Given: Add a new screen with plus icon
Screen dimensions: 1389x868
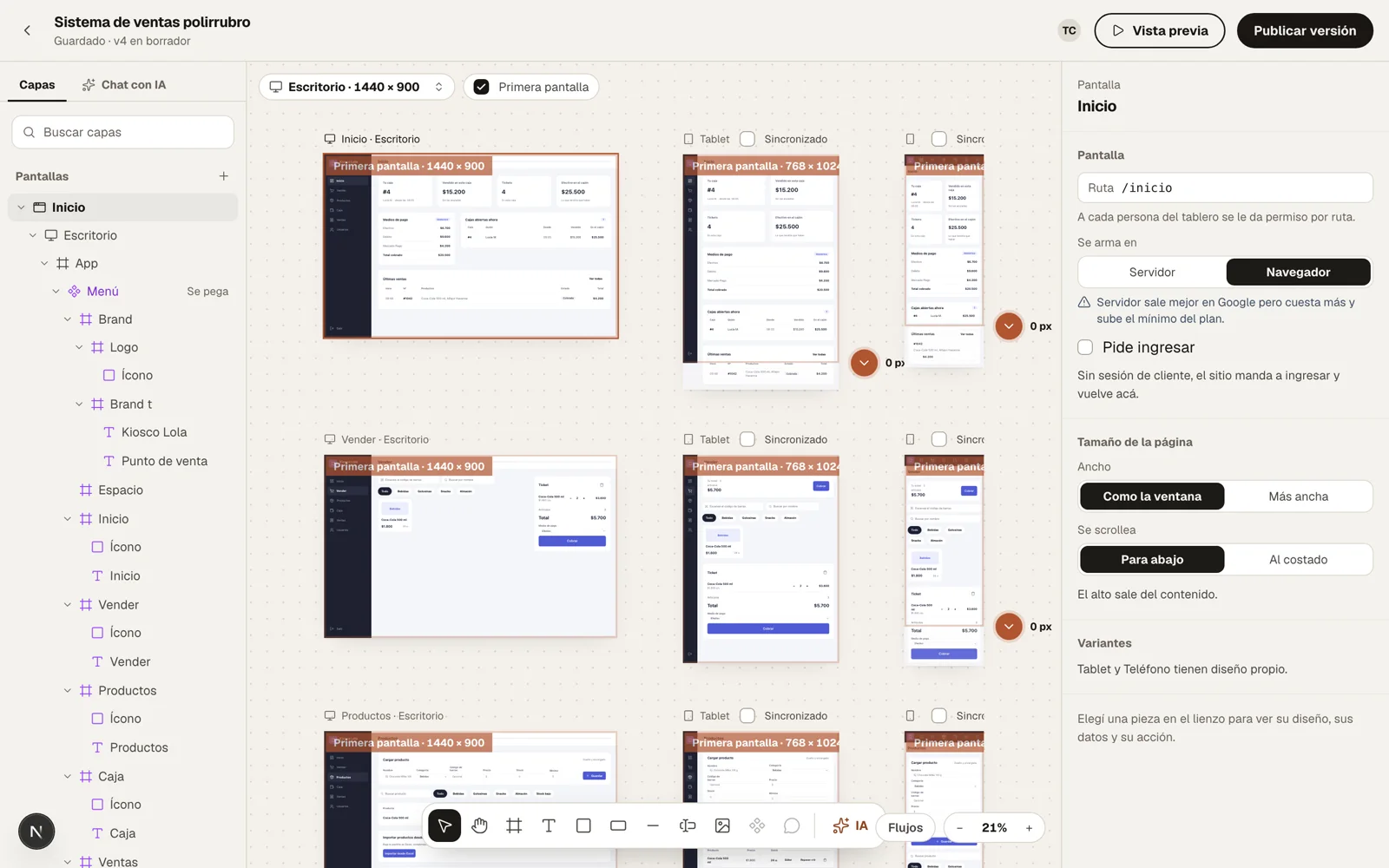Looking at the screenshot, I should point(224,176).
